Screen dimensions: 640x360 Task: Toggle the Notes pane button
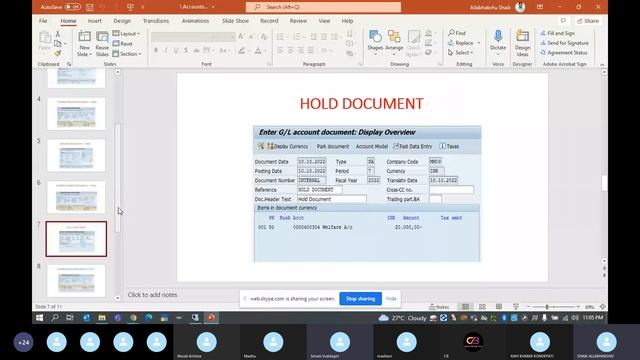(439, 307)
